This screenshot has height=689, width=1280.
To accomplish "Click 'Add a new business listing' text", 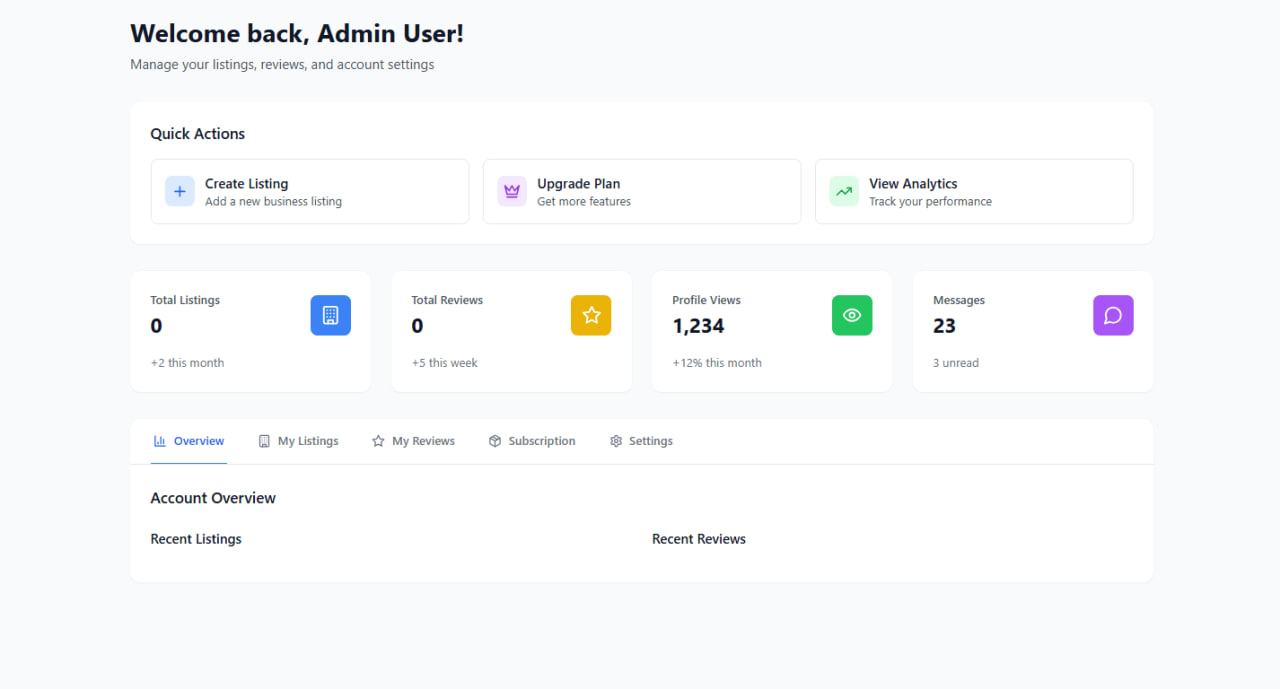I will pos(273,202).
